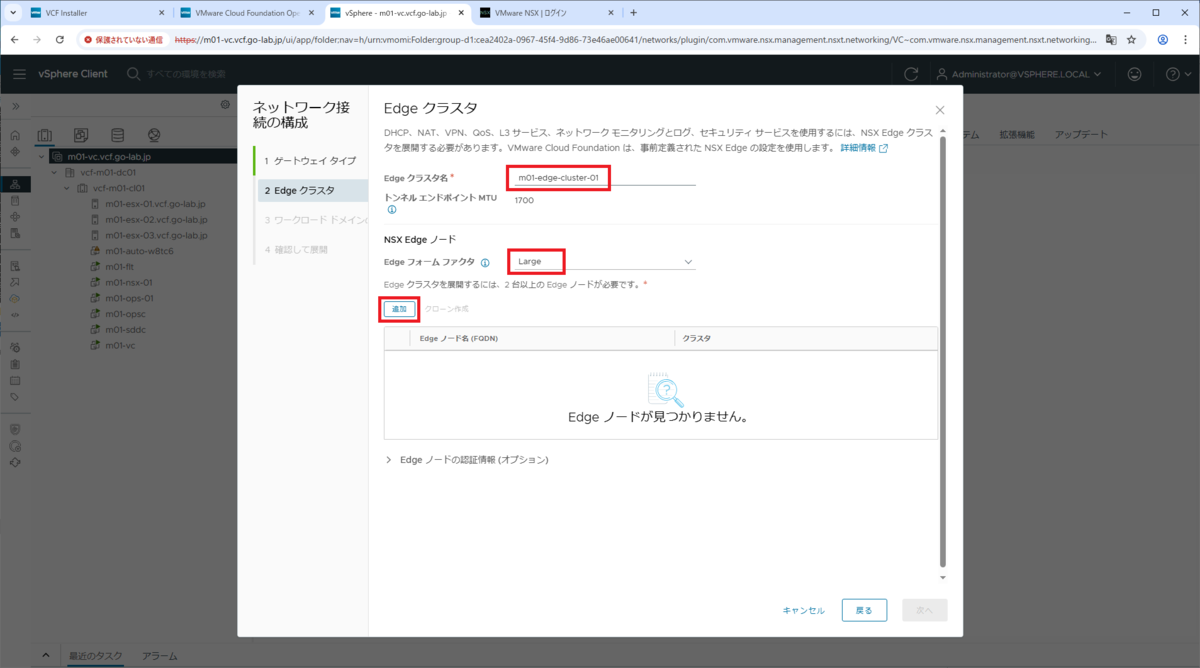This screenshot has width=1200, height=668.
Task: Select VM m01-auto-w8tc6
Action: point(138,251)
